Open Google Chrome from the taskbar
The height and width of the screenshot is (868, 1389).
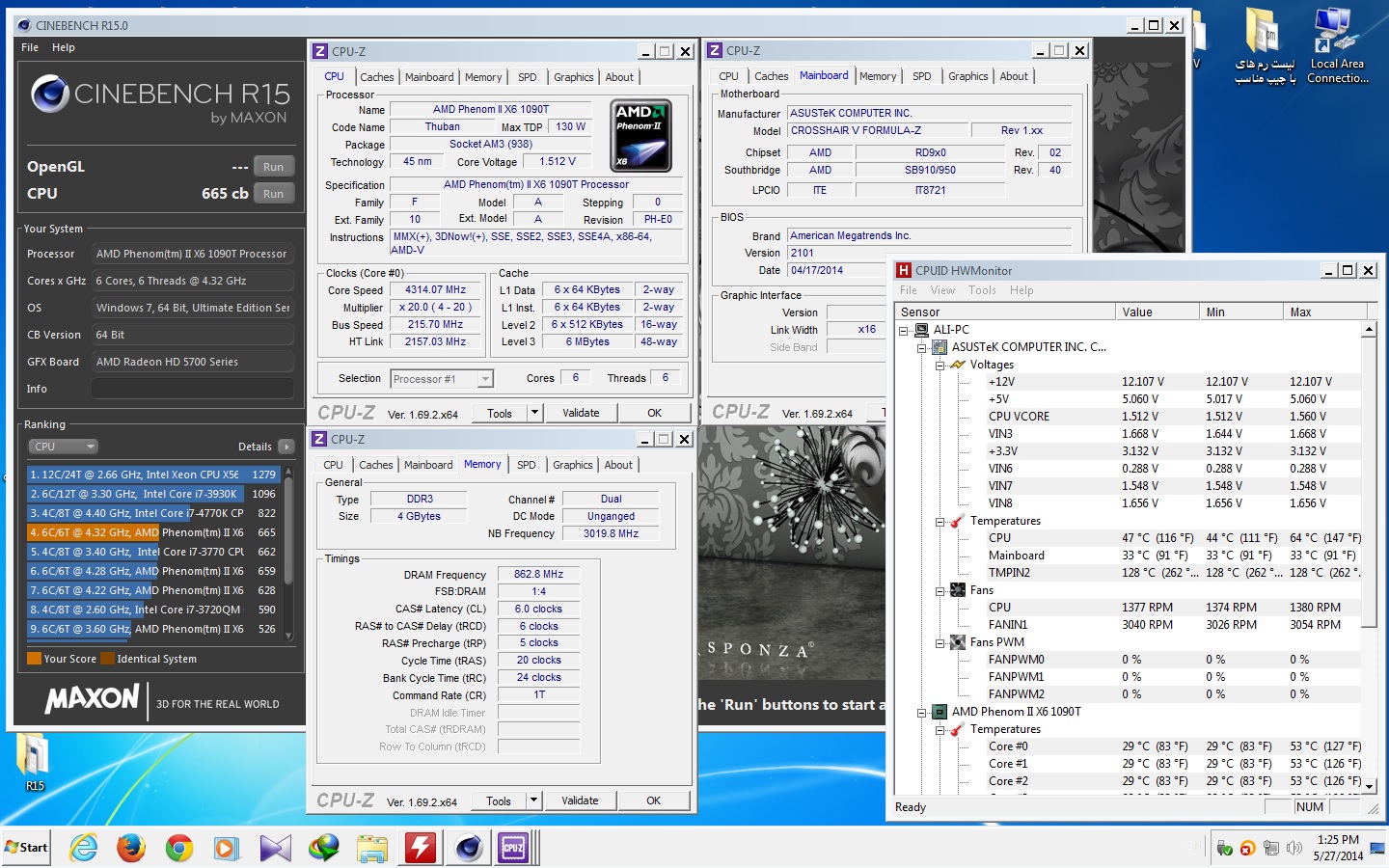pyautogui.click(x=179, y=848)
